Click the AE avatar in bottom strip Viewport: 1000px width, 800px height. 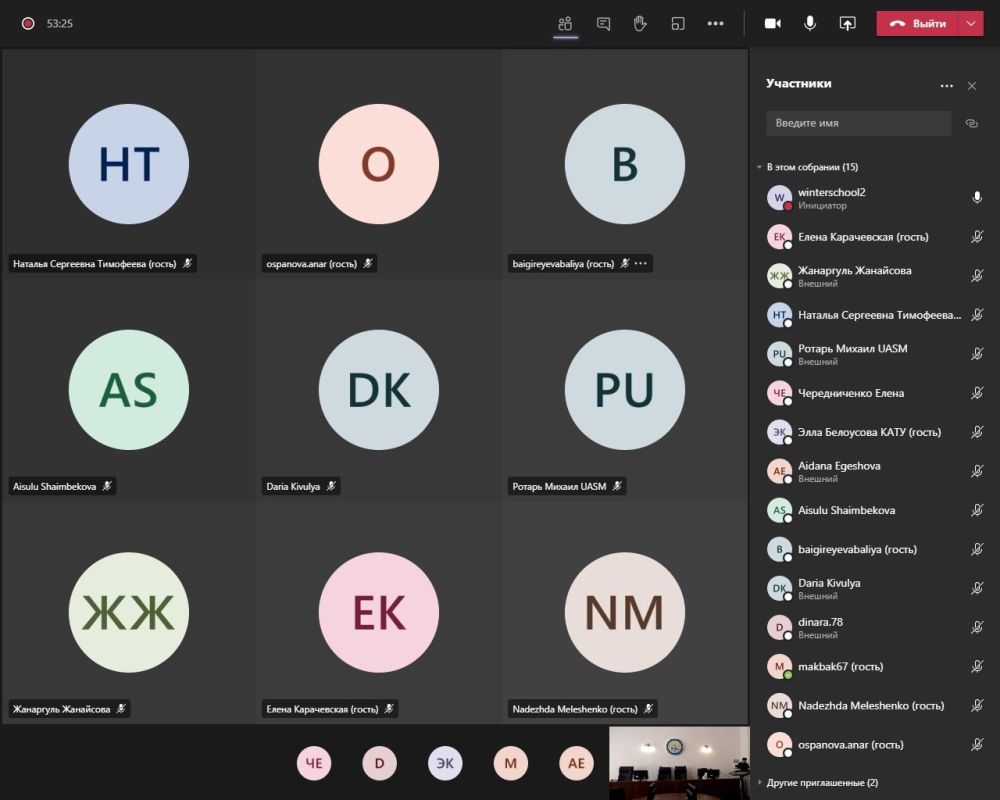577,763
